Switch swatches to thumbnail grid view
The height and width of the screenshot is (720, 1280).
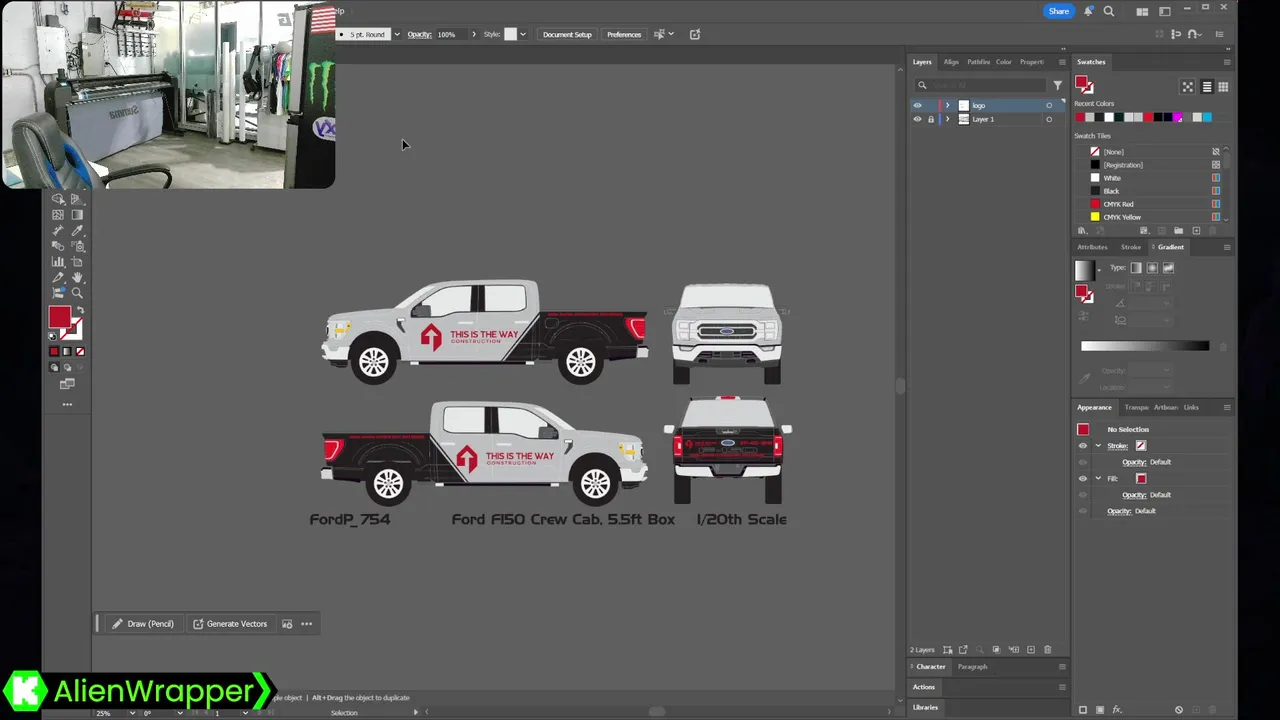pyautogui.click(x=1223, y=87)
